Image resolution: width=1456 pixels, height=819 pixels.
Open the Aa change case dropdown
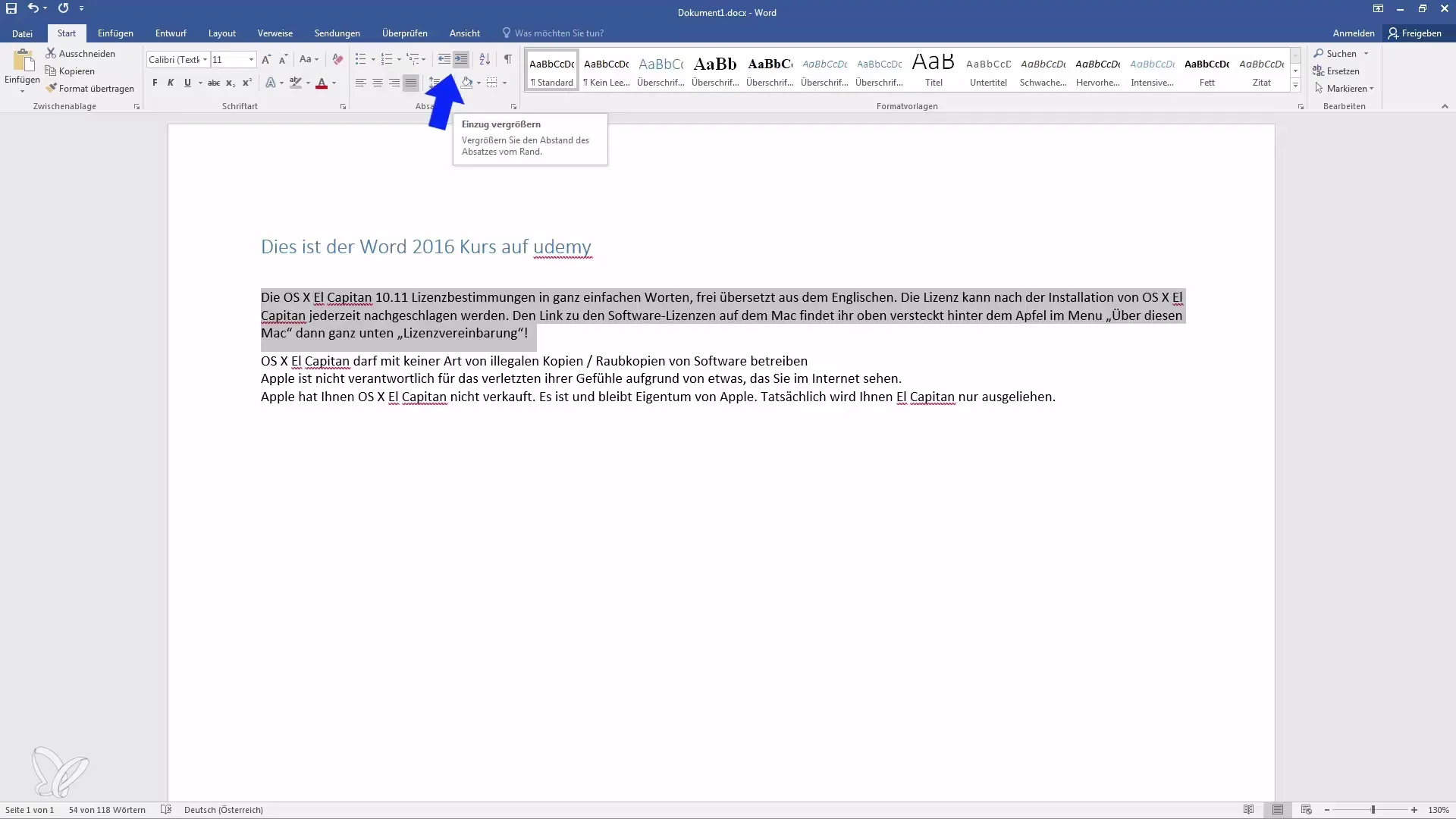click(309, 59)
